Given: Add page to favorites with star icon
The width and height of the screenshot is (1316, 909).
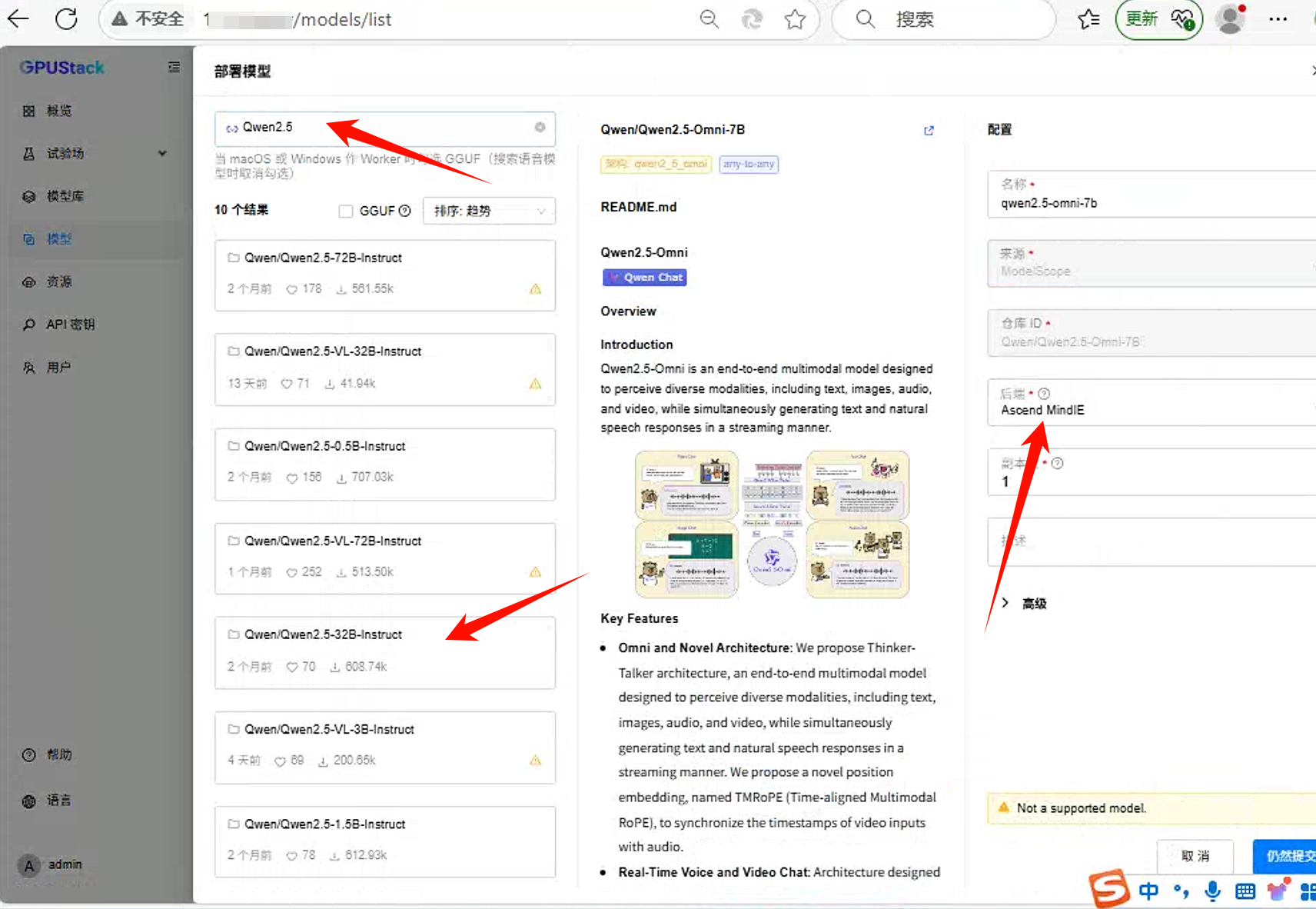Looking at the screenshot, I should coord(795,19).
